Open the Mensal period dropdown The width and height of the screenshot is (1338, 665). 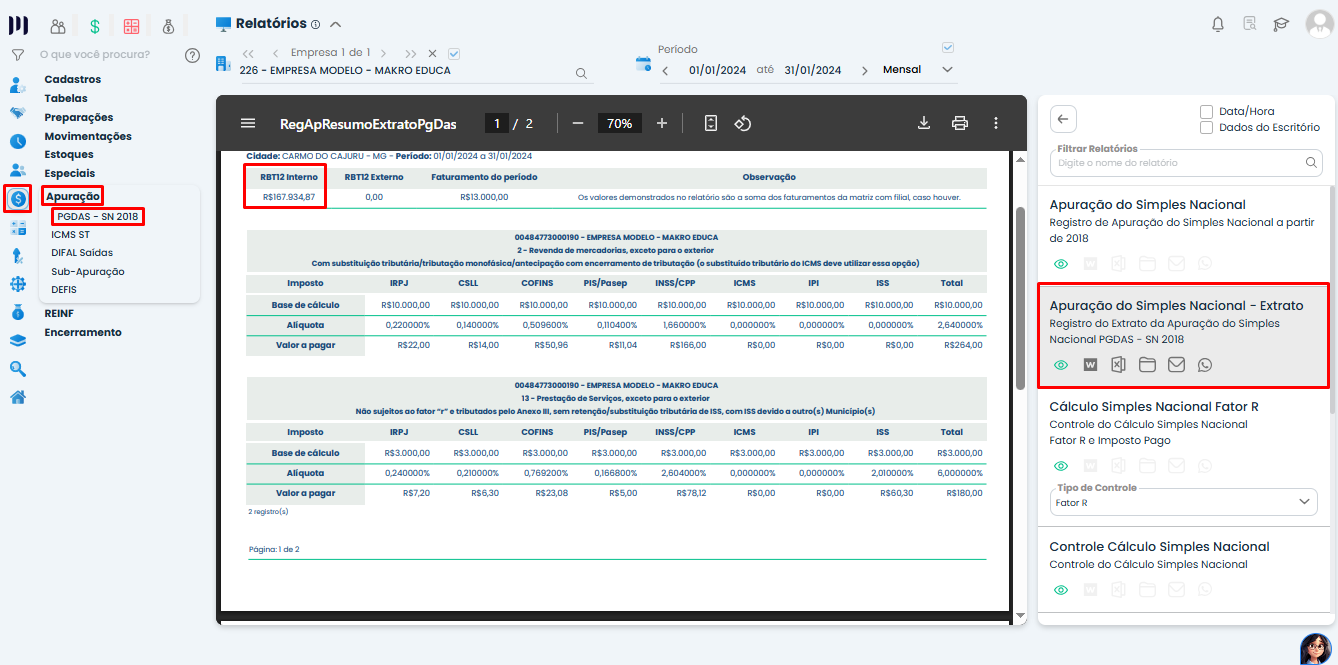pos(917,70)
